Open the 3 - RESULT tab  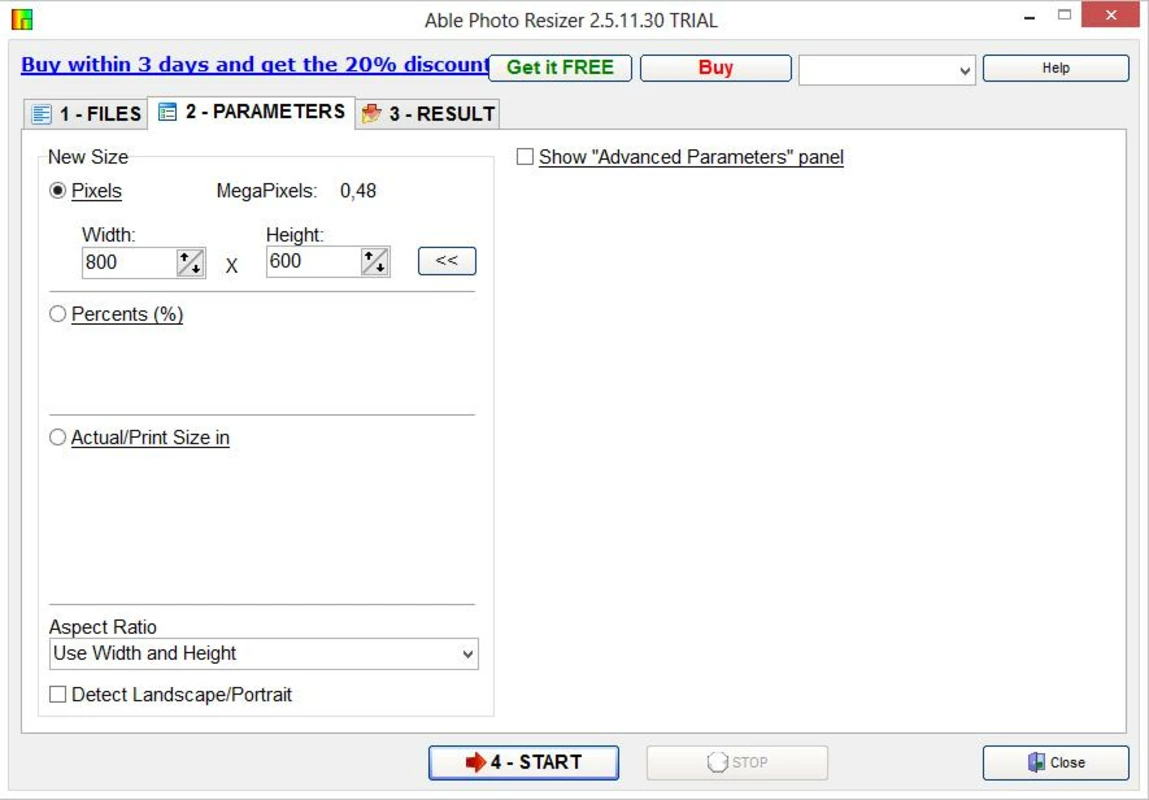coord(428,114)
